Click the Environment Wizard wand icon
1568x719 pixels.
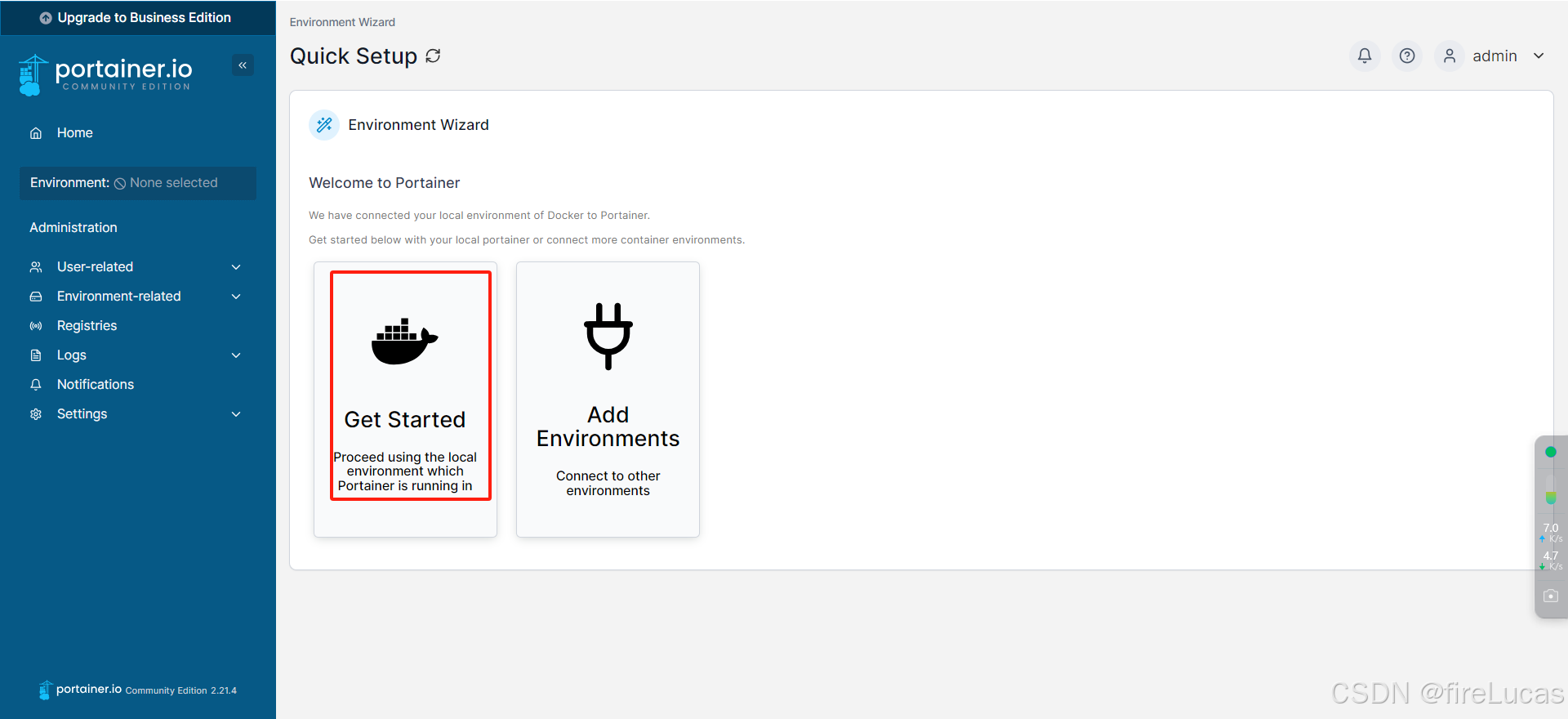324,125
